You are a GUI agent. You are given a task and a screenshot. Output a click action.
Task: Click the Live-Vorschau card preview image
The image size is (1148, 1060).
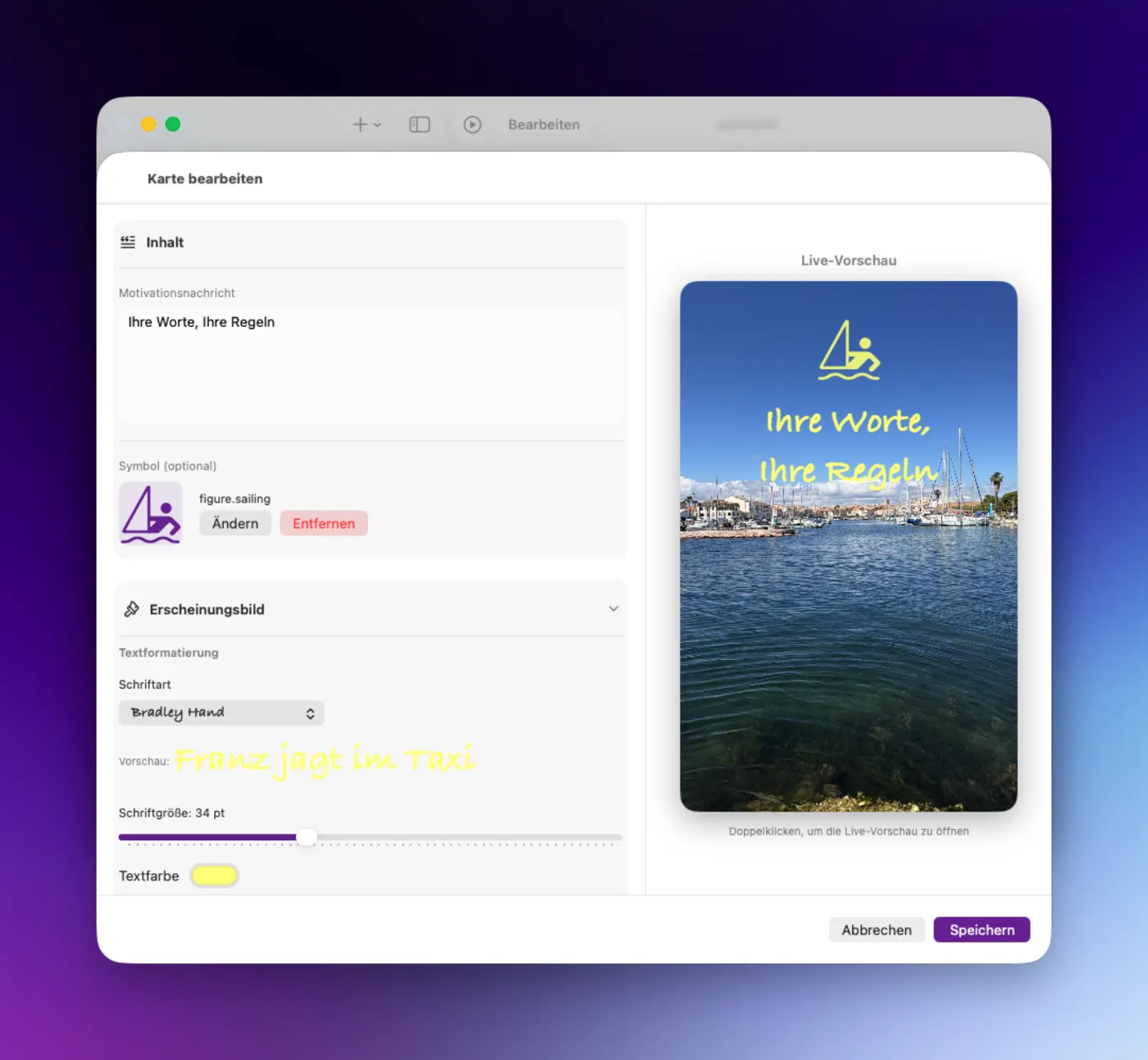click(x=849, y=546)
